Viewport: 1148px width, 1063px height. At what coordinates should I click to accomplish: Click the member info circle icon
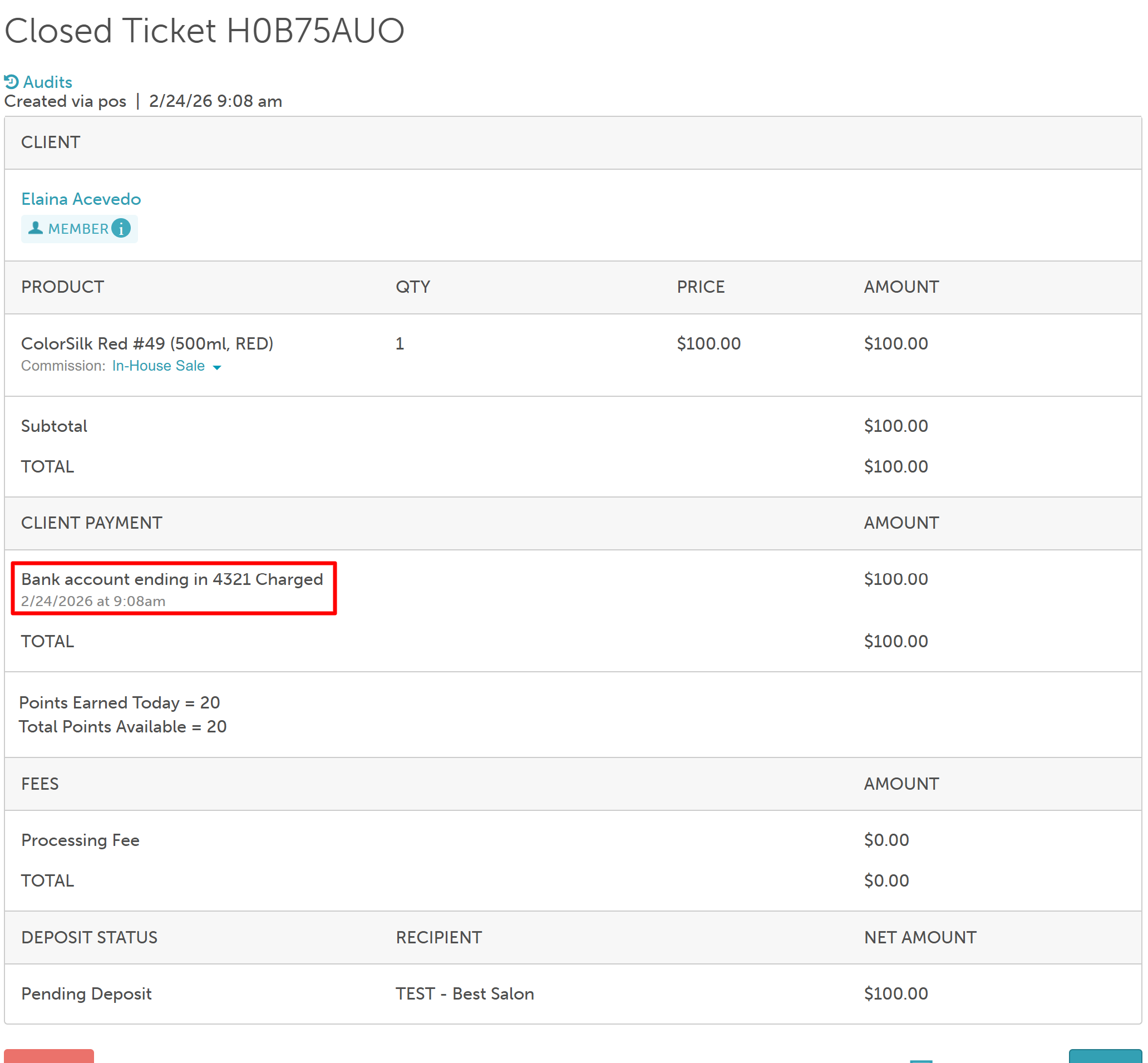[x=121, y=228]
